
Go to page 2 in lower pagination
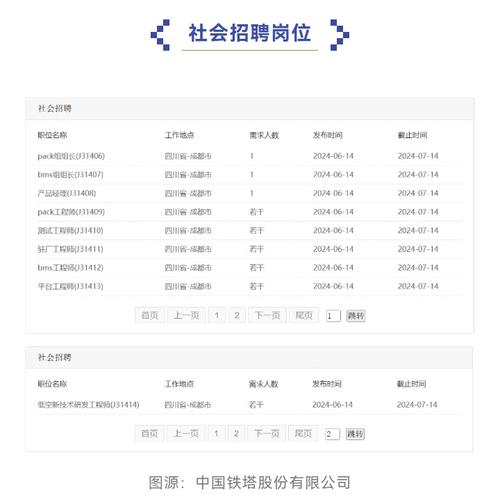point(236,433)
